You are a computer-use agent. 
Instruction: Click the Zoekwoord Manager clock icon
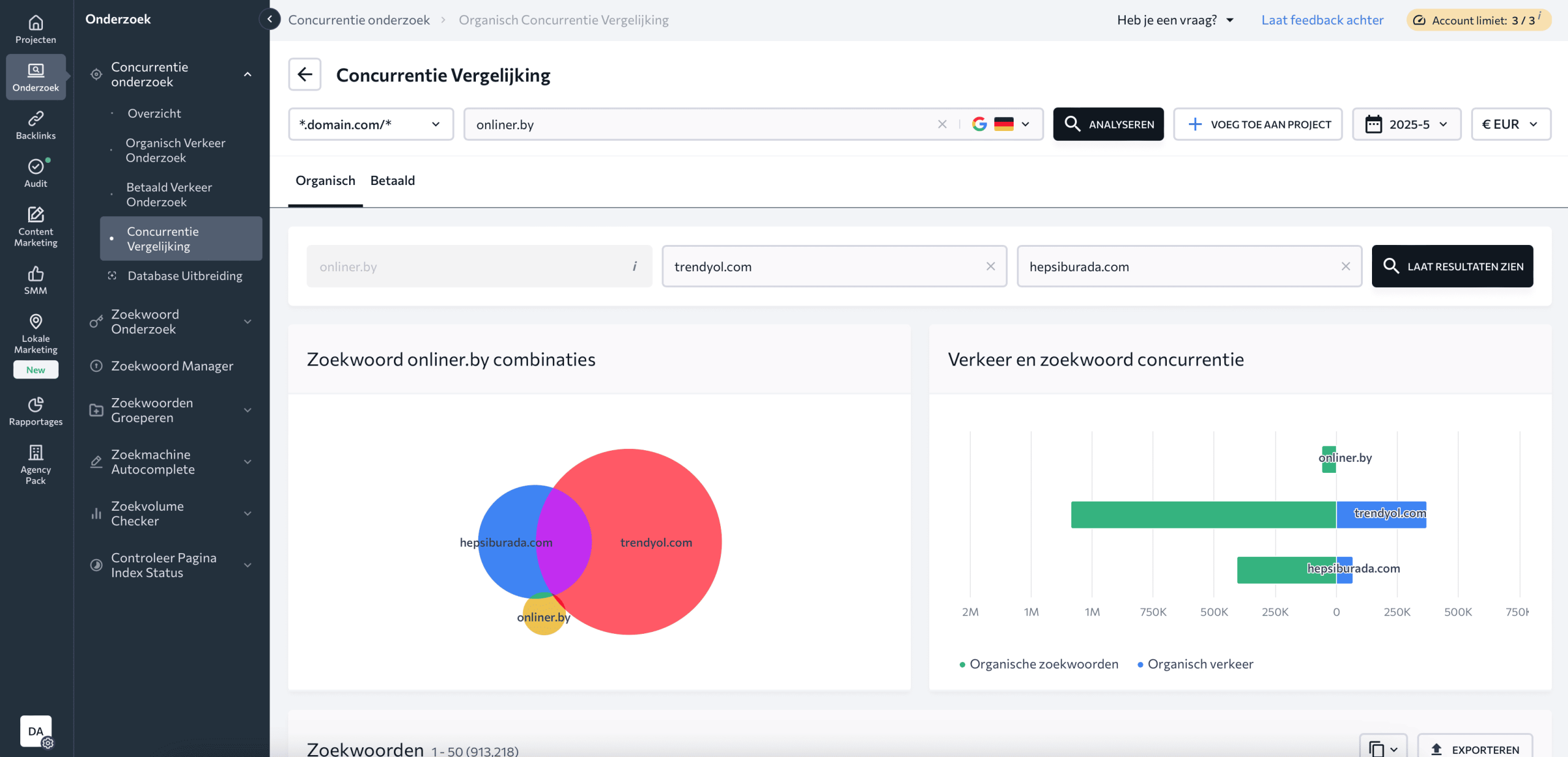[x=96, y=366]
